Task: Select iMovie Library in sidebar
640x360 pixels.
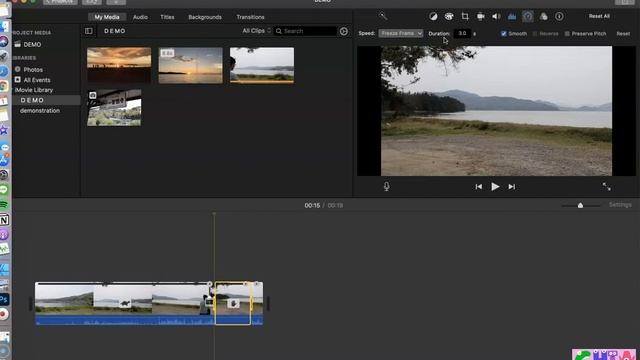Action: 34,90
